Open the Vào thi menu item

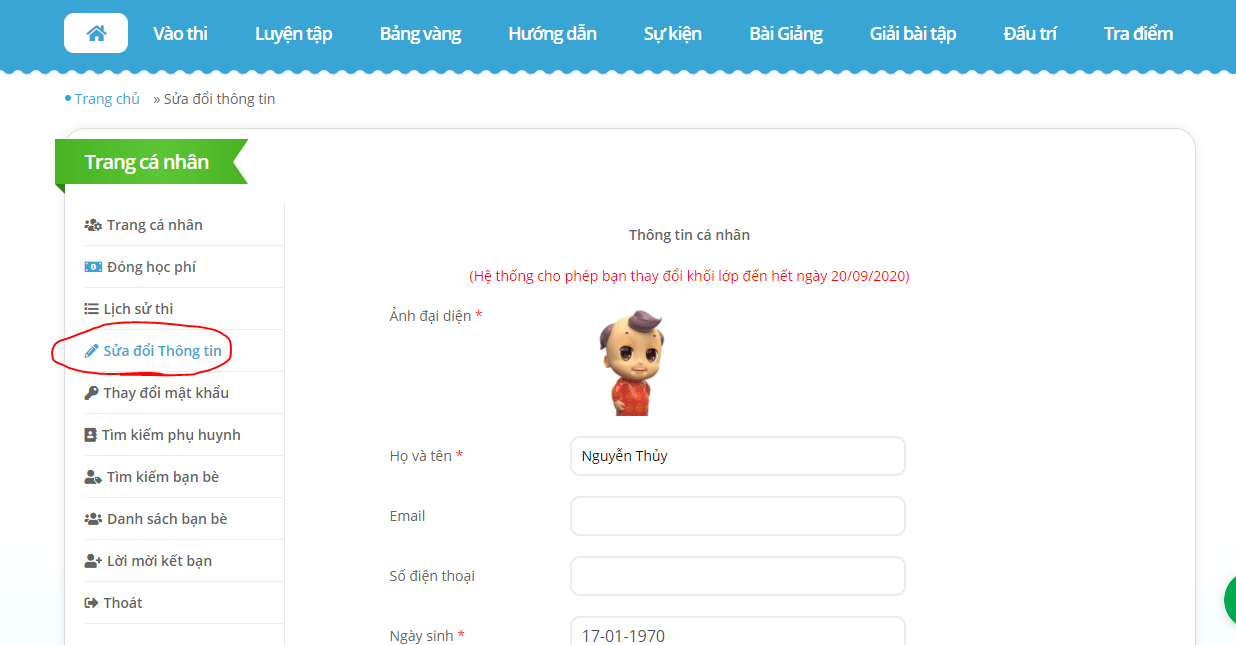(x=180, y=33)
